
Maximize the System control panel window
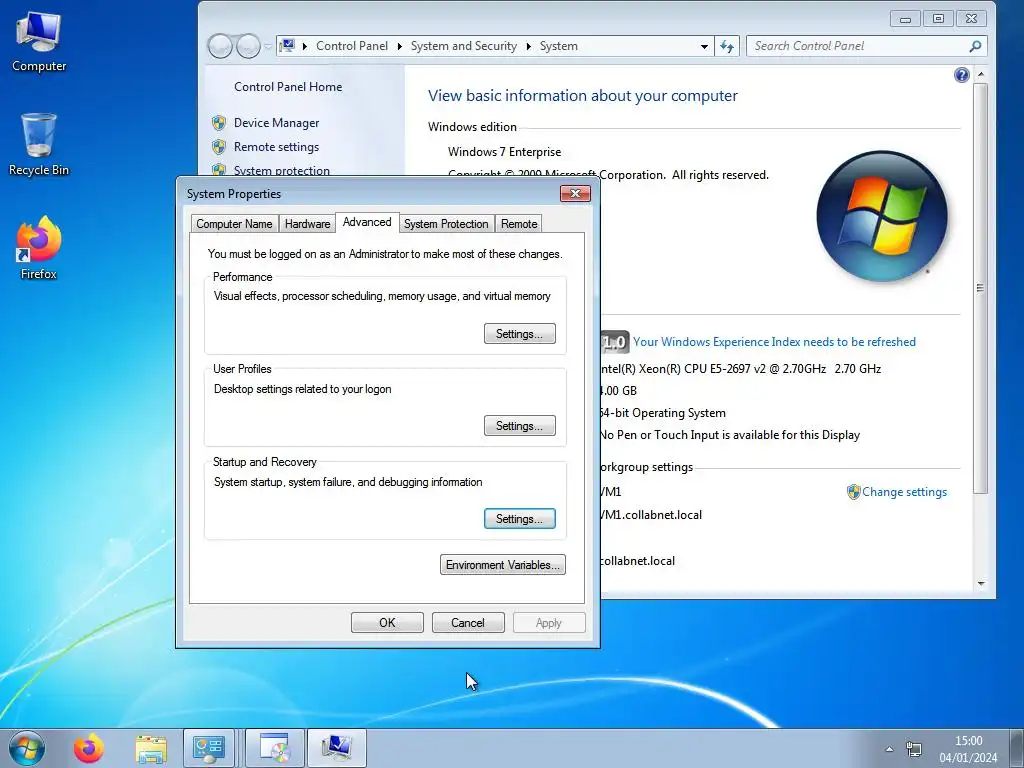[938, 19]
